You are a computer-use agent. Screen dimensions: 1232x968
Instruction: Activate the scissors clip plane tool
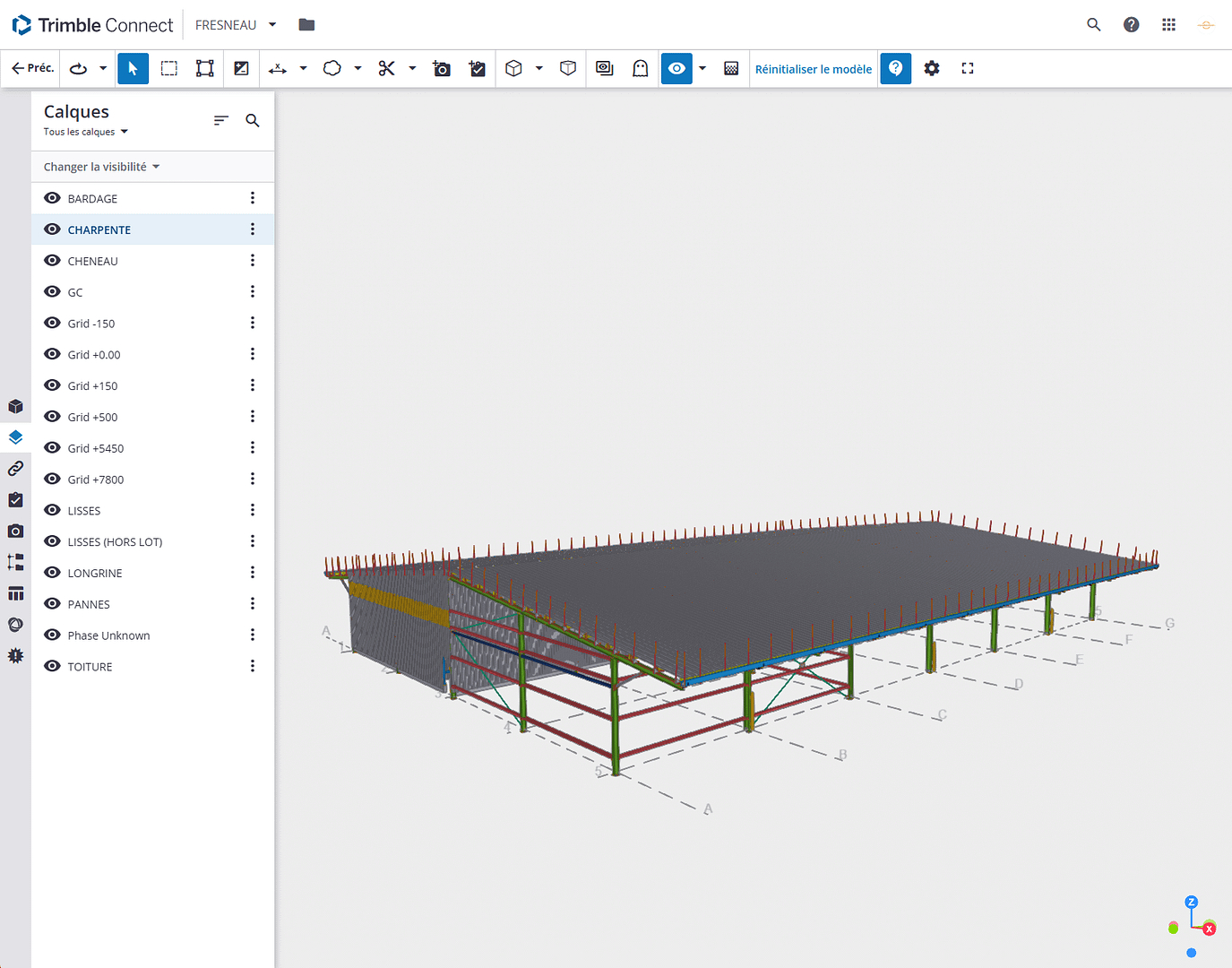click(387, 69)
